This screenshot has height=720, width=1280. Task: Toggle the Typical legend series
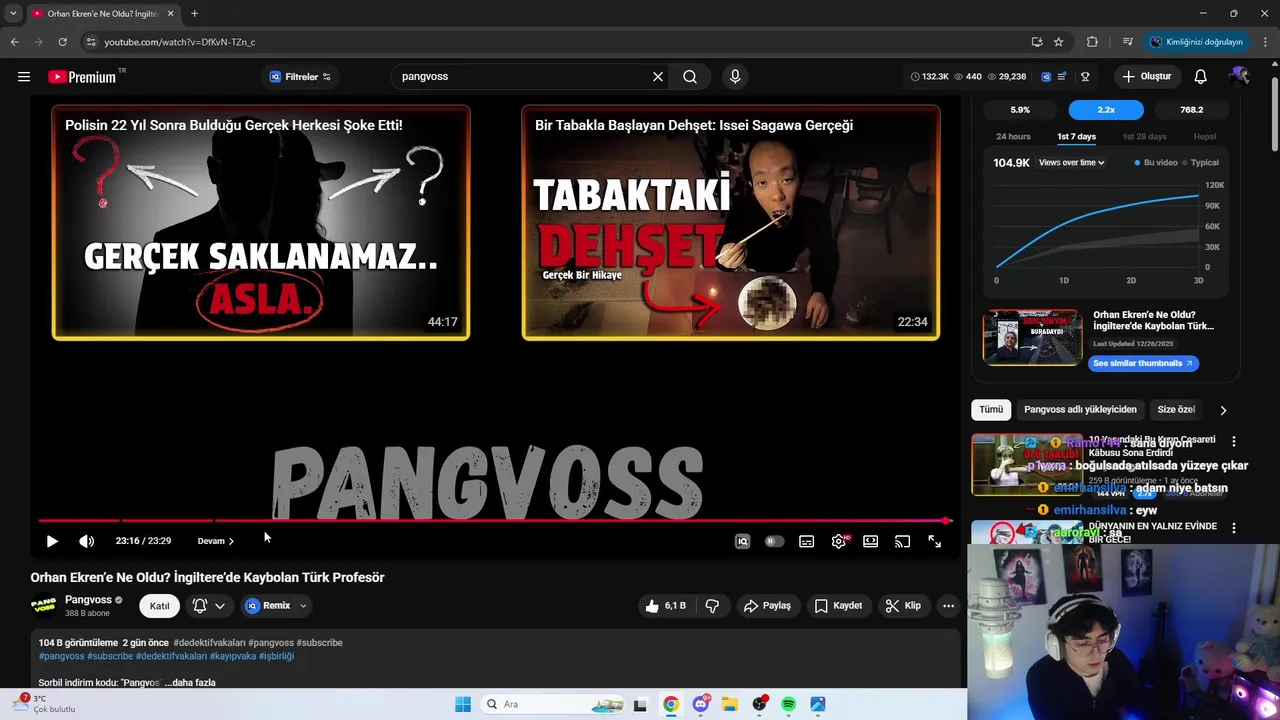1201,163
